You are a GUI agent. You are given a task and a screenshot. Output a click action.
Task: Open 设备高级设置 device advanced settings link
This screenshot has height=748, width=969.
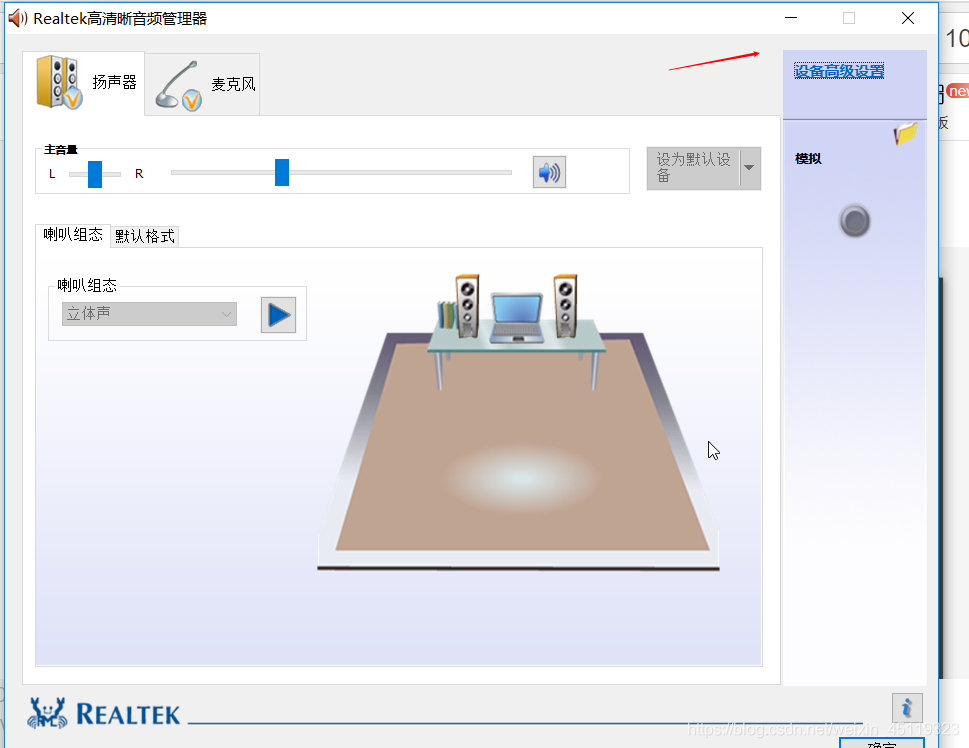pyautogui.click(x=839, y=71)
